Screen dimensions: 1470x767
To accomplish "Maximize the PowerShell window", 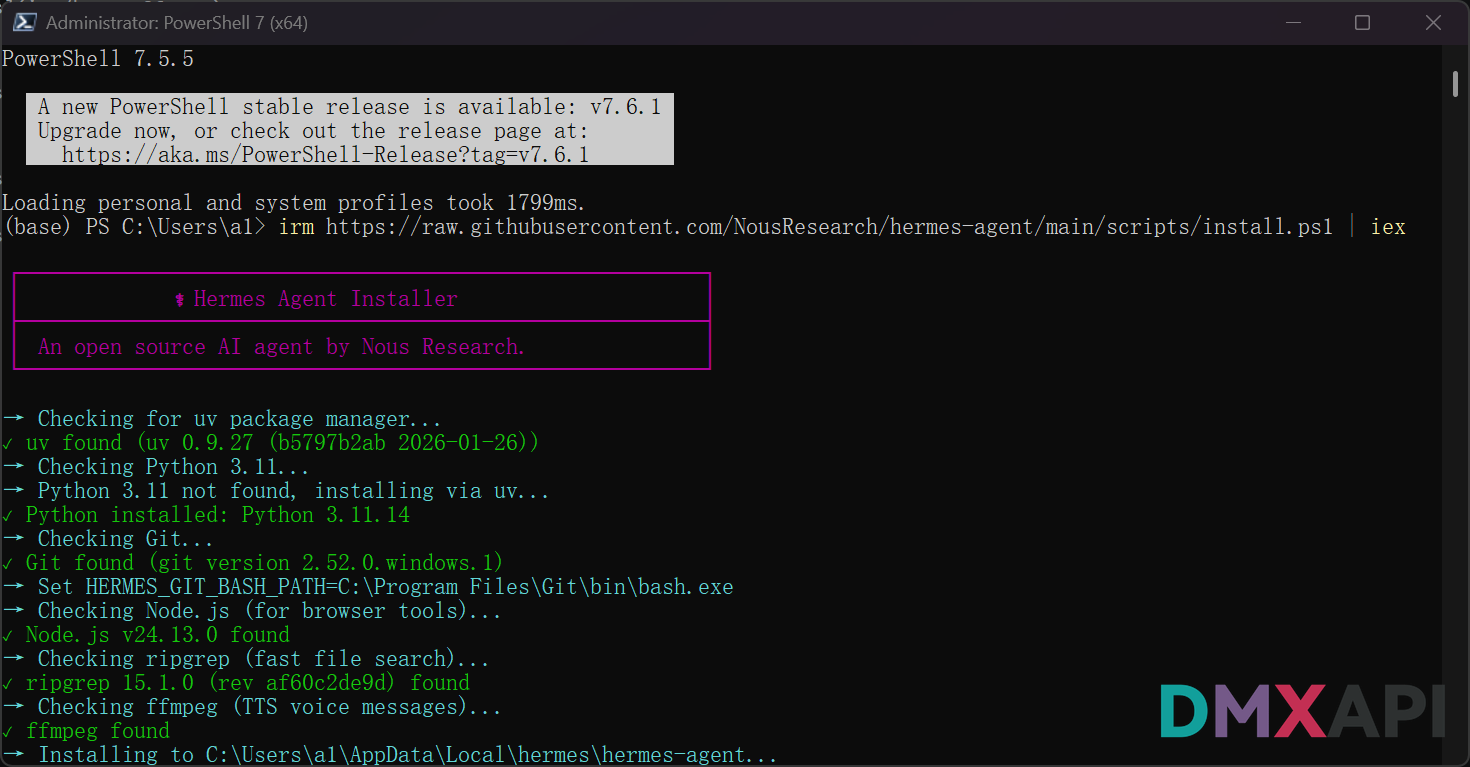I will coord(1362,22).
